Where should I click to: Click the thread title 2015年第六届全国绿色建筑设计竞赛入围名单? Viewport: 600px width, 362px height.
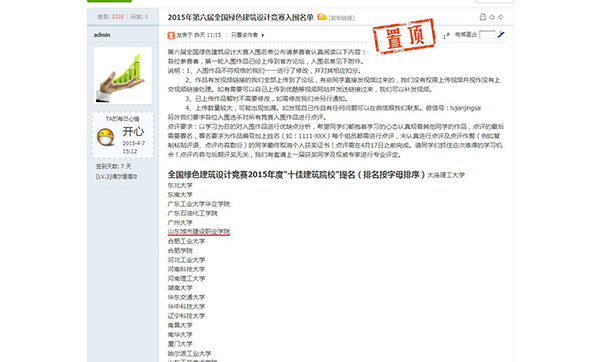(x=240, y=17)
